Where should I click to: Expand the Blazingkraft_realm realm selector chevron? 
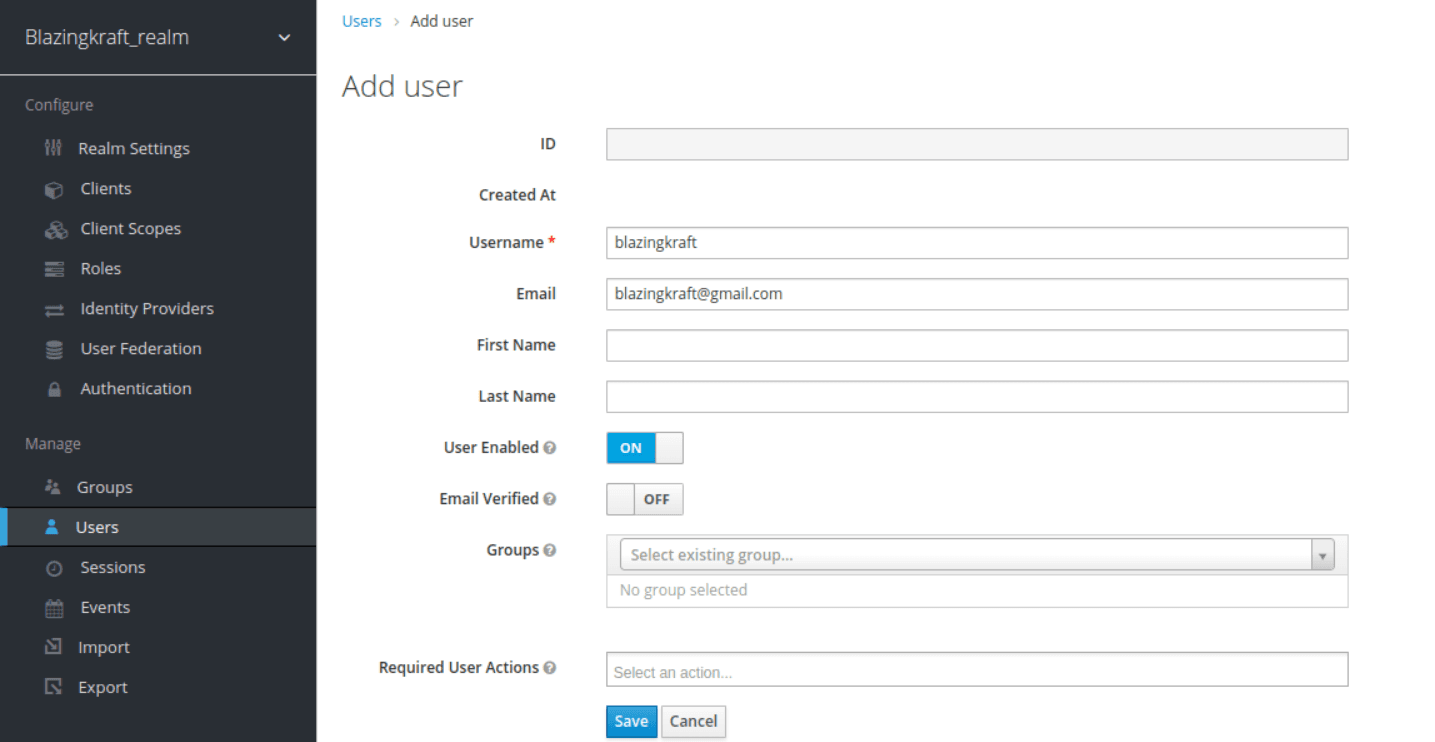[284, 38]
